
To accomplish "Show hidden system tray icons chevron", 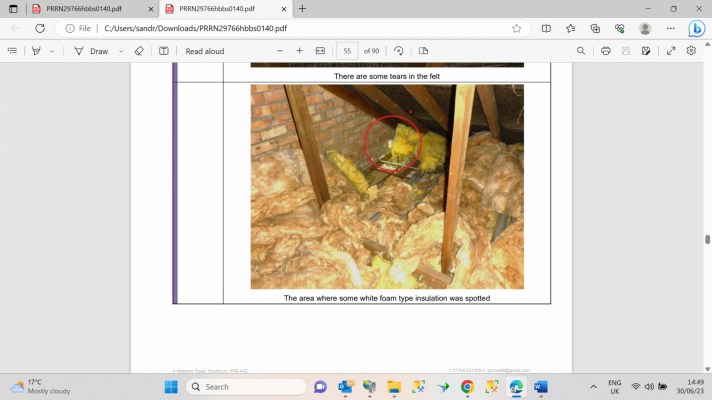I will tap(593, 387).
